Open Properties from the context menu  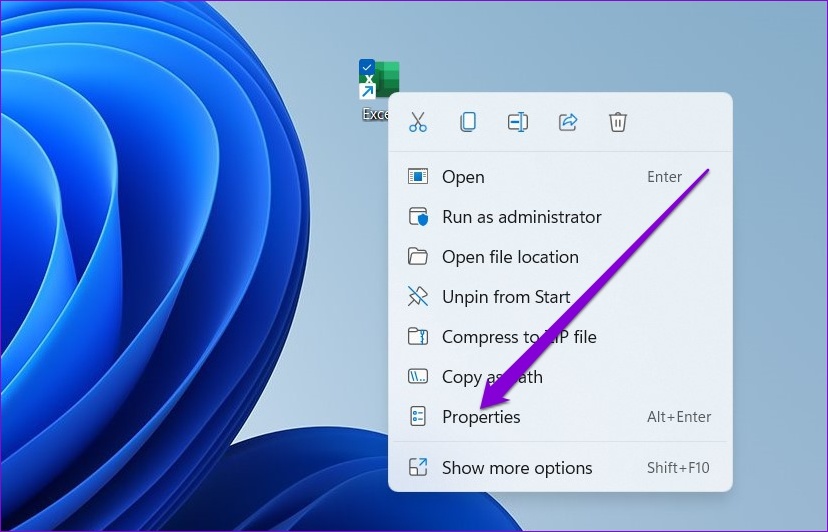click(560, 417)
